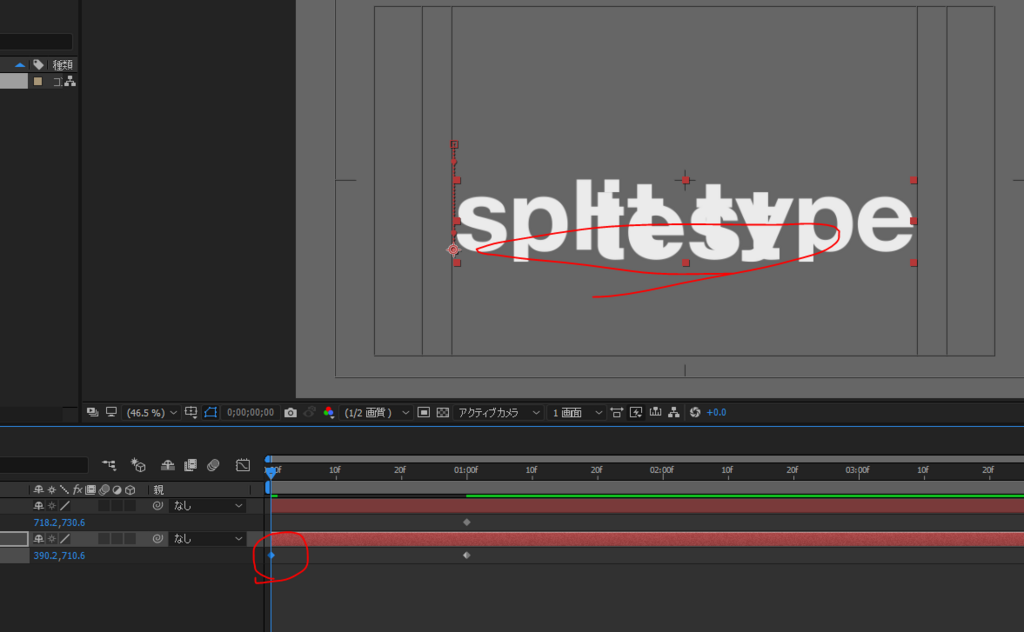1024x632 pixels.
Task: Click the +0.0 exposure value
Action: [716, 413]
